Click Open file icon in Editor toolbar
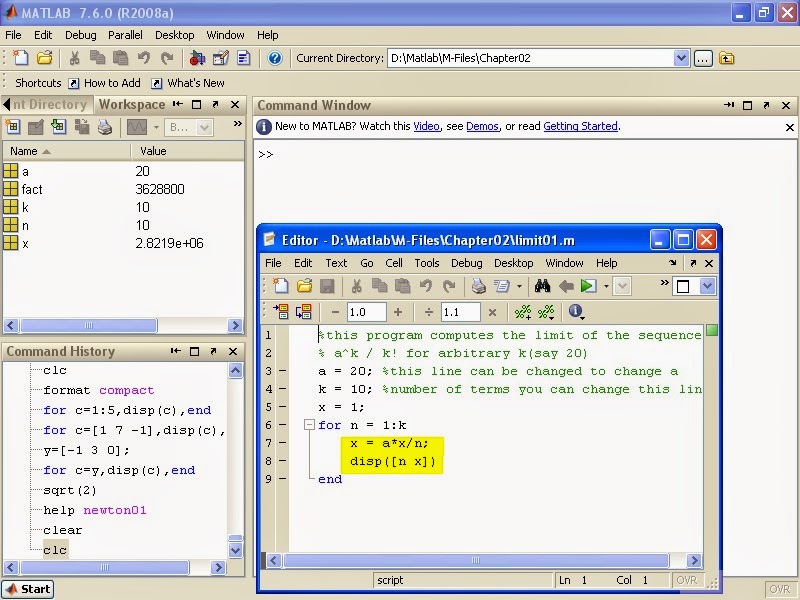 [304, 286]
